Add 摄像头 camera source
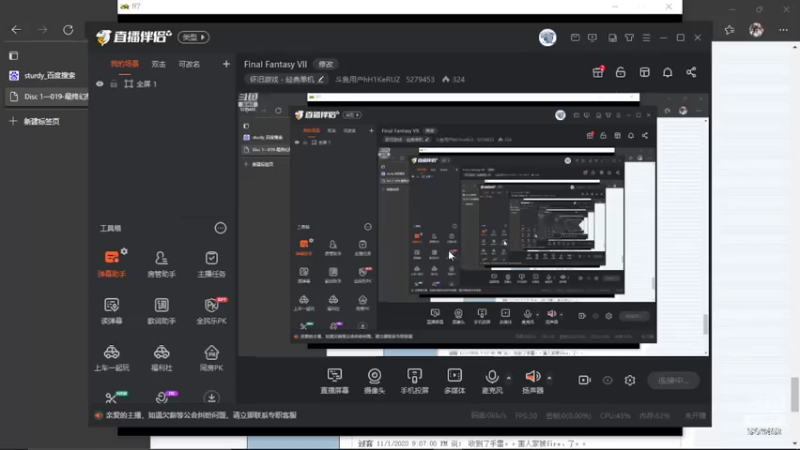This screenshot has height=450, width=800. point(374,381)
